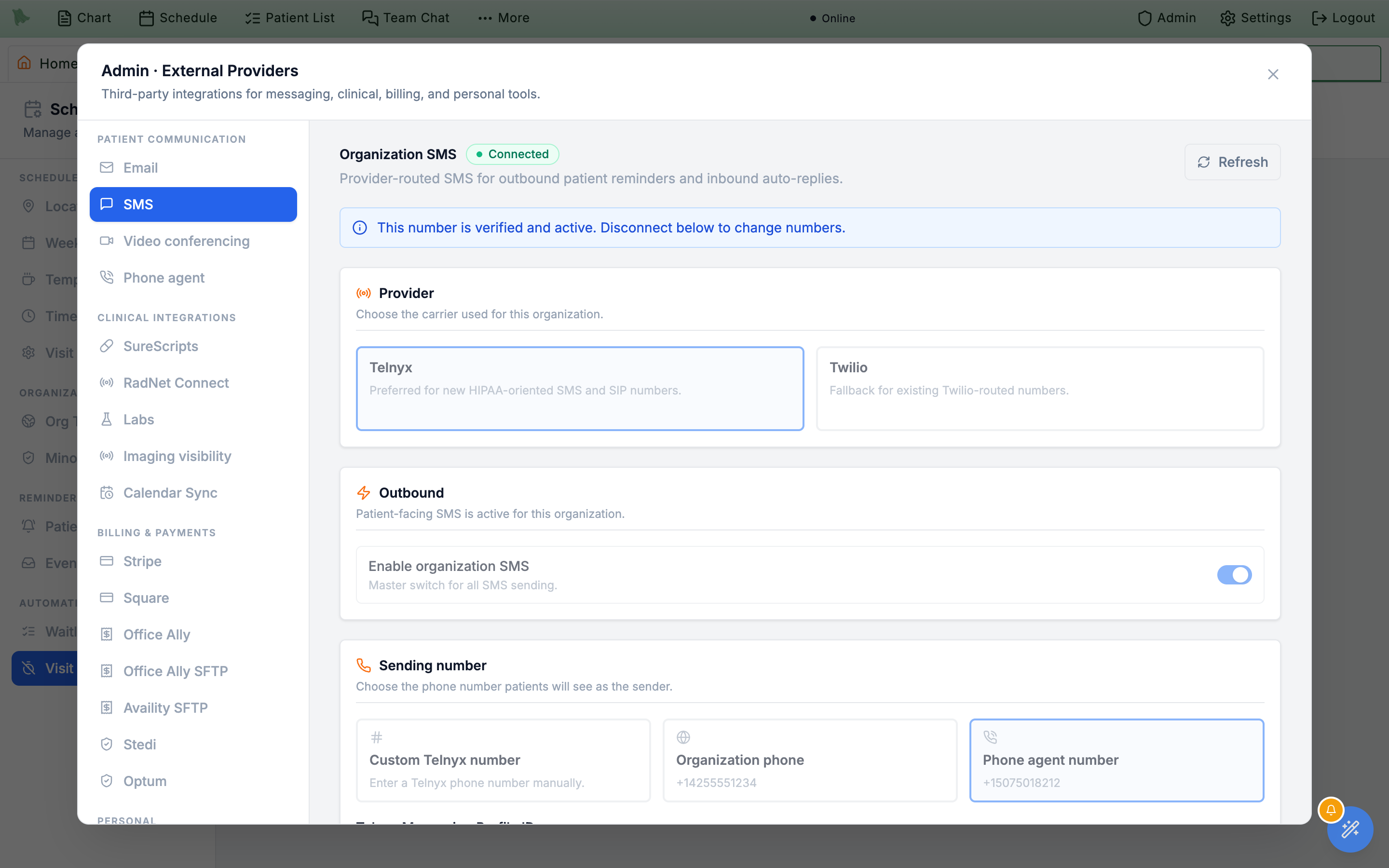This screenshot has width=1389, height=868.
Task: Click the Outbound lightning icon
Action: 363,492
